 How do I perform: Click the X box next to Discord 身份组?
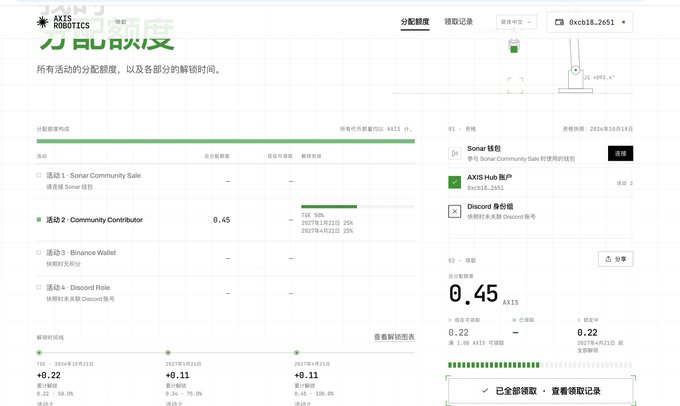coord(454,211)
